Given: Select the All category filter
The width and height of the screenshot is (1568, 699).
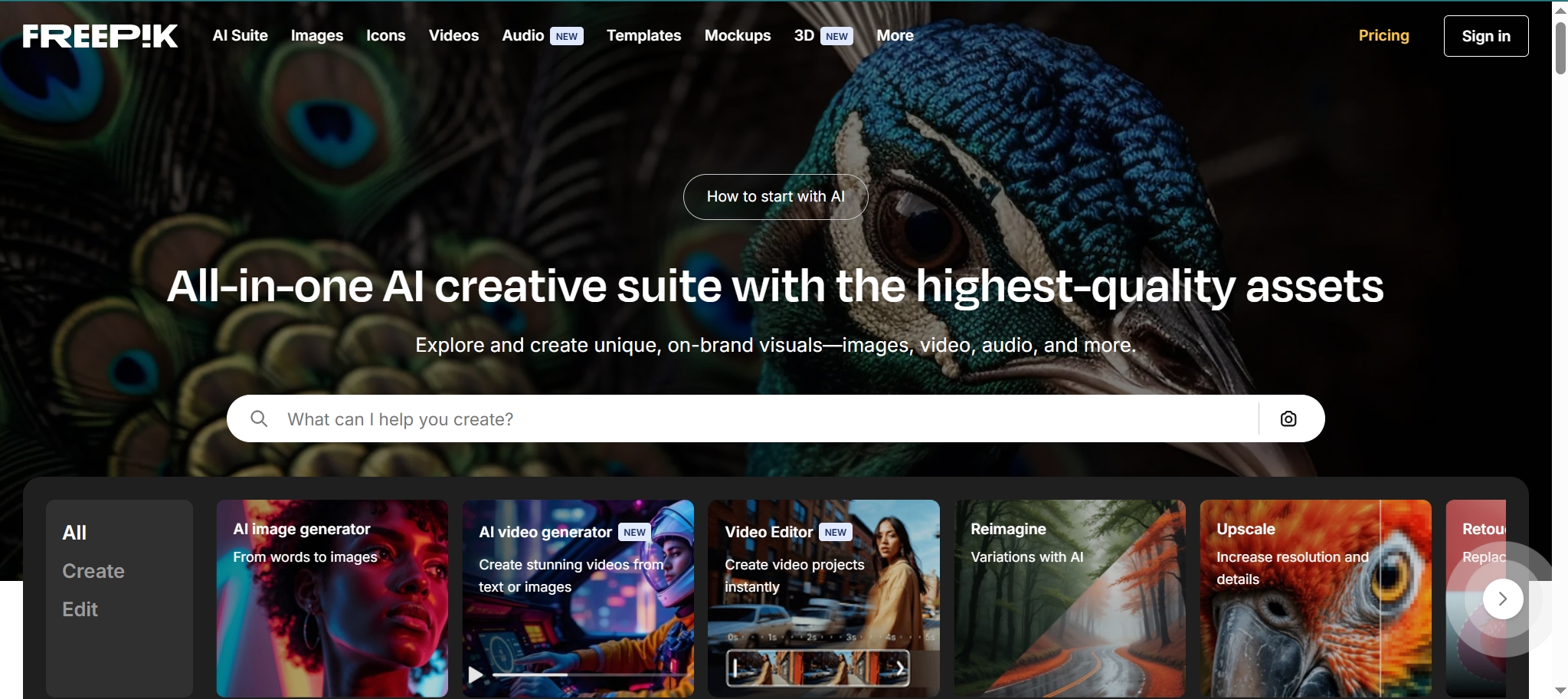Looking at the screenshot, I should tap(74, 533).
